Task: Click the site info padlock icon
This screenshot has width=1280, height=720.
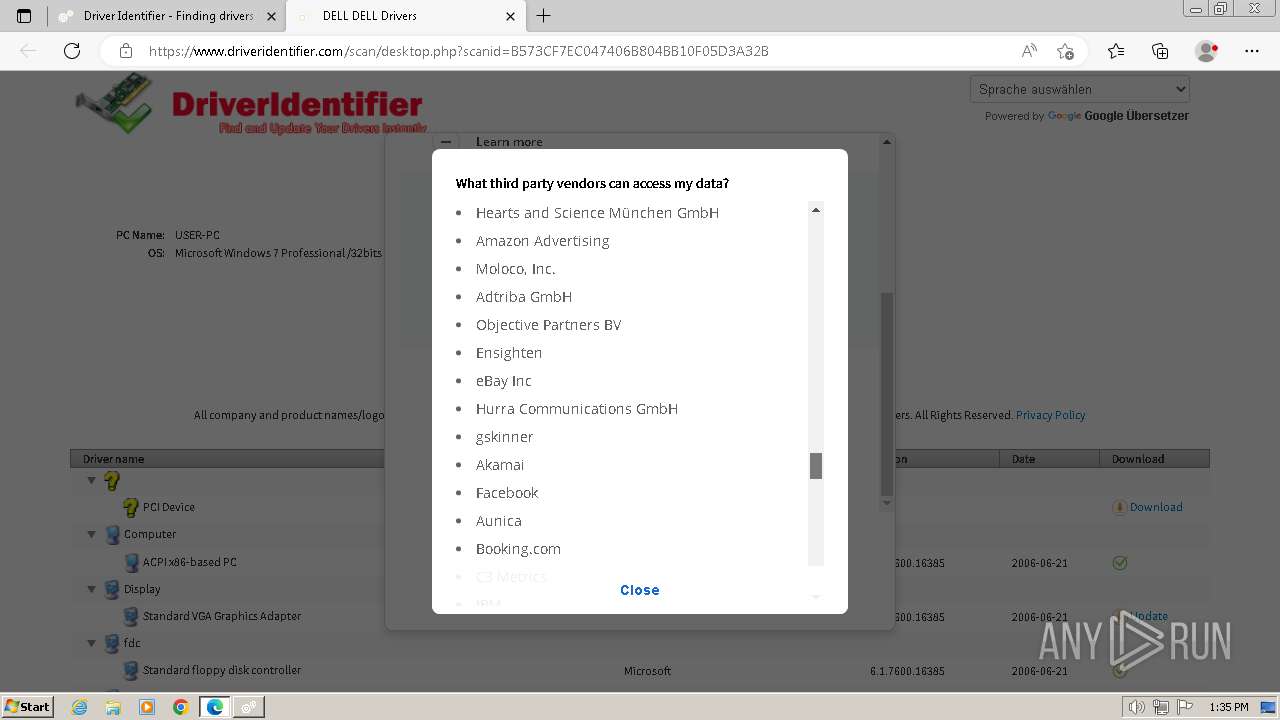Action: click(x=125, y=51)
